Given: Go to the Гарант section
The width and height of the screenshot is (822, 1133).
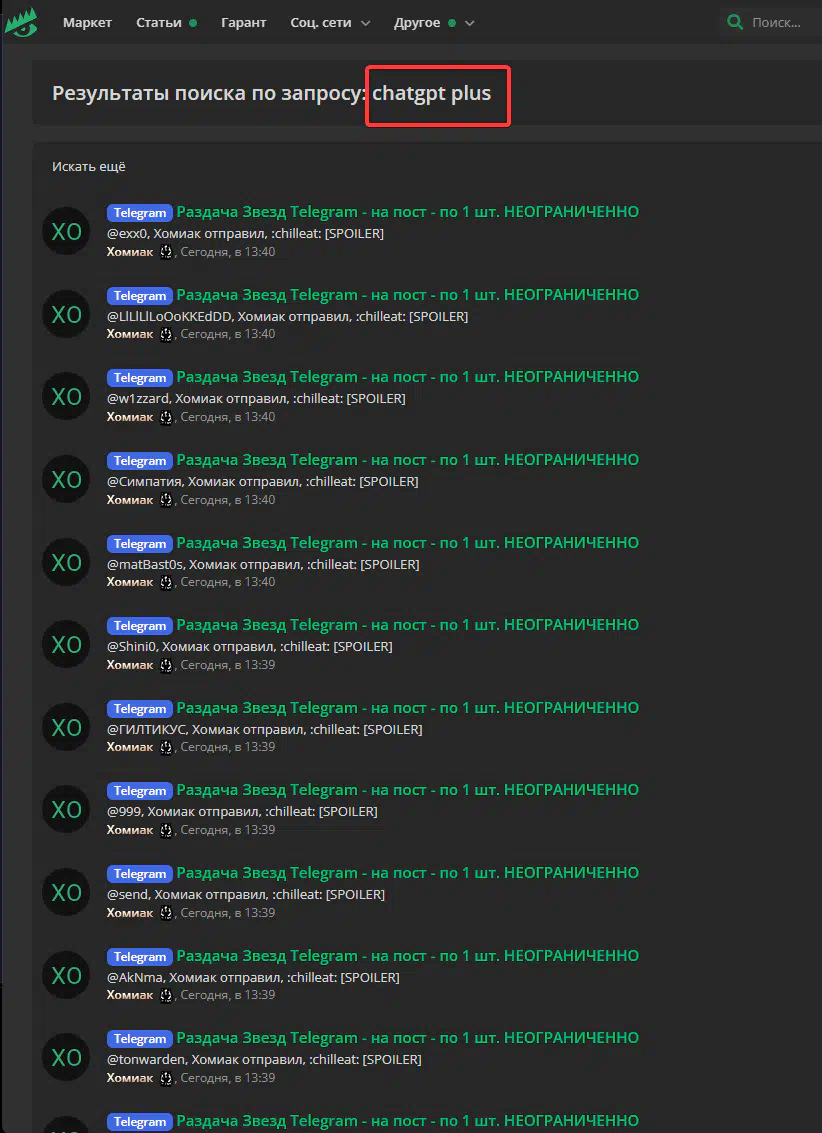Looking at the screenshot, I should [x=243, y=22].
